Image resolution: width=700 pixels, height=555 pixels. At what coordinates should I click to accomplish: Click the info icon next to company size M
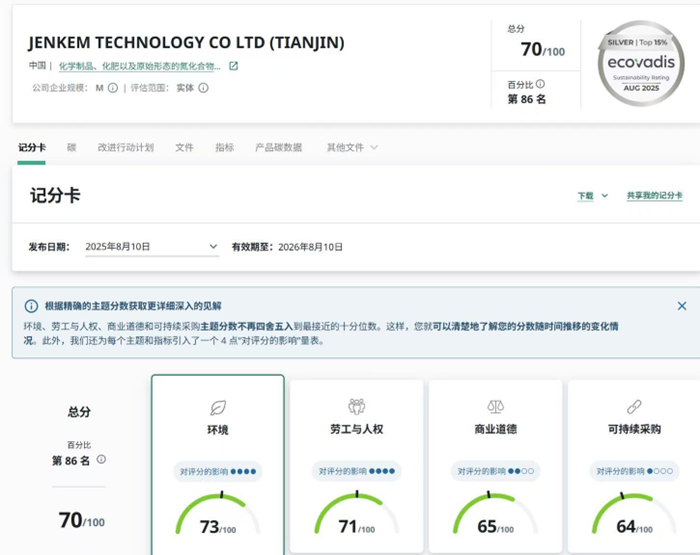(x=113, y=88)
